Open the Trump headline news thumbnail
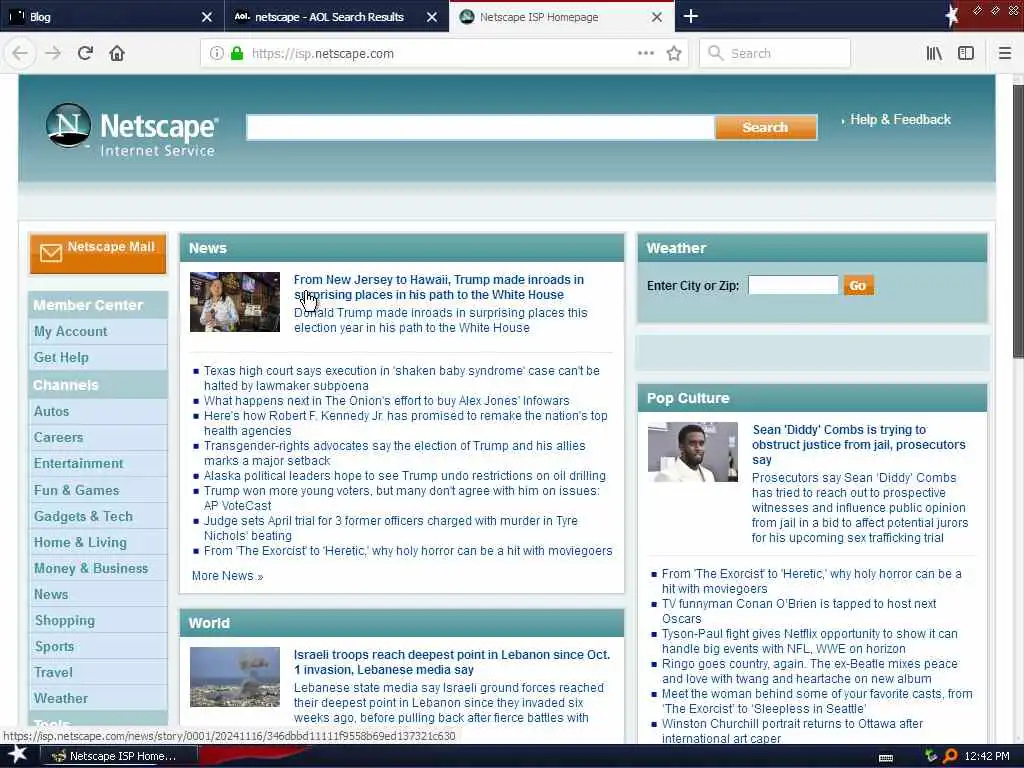Viewport: 1024px width, 768px height. (x=234, y=302)
